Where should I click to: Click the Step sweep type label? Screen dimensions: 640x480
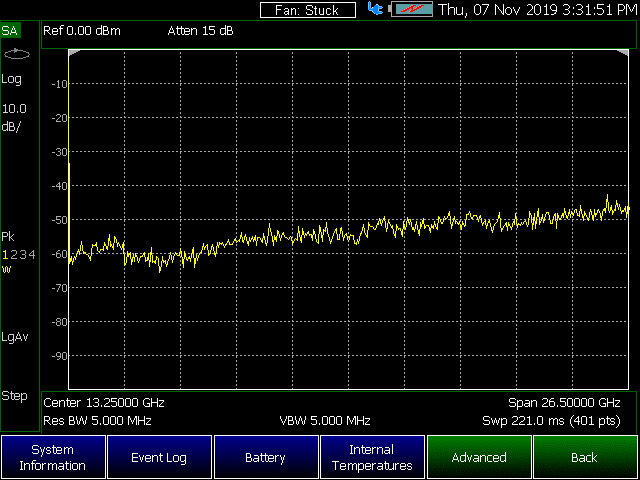point(14,396)
